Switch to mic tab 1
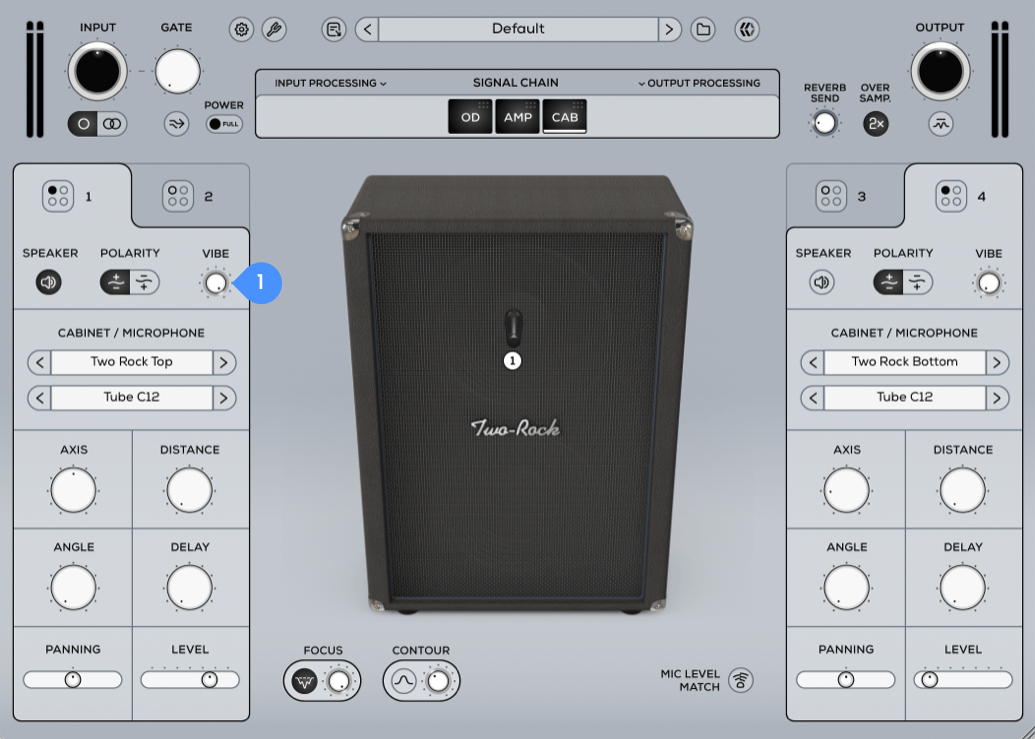Image resolution: width=1035 pixels, height=739 pixels. point(72,196)
